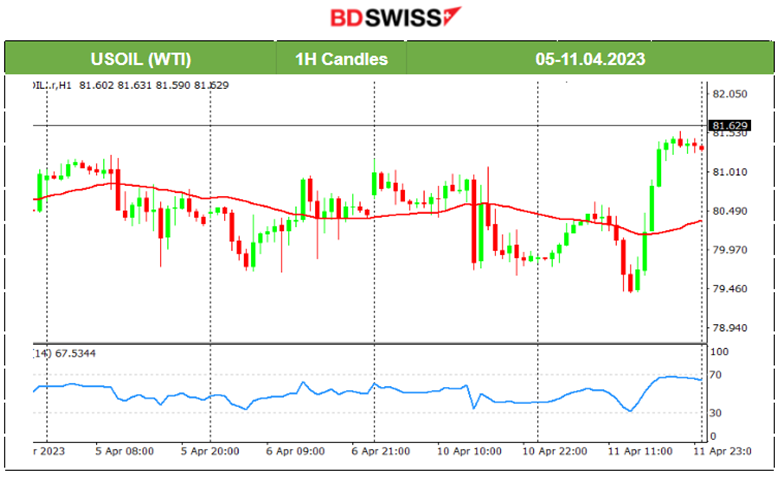Click the 10 Apr 22:00 time label
Viewport: 780px width, 477px height.
pos(555,452)
